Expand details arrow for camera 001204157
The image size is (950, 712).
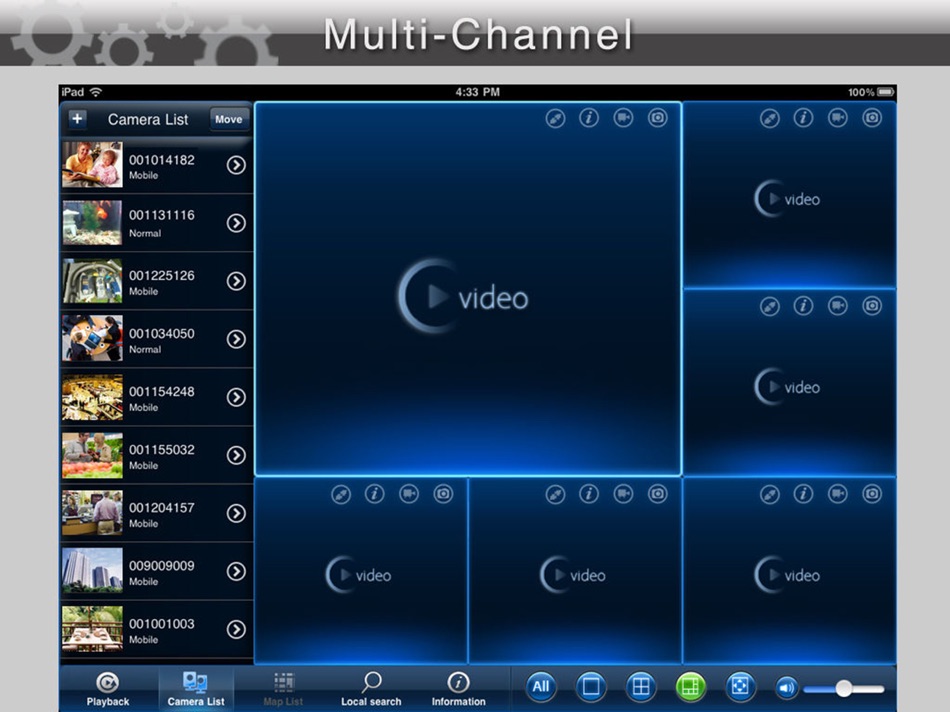click(x=236, y=513)
